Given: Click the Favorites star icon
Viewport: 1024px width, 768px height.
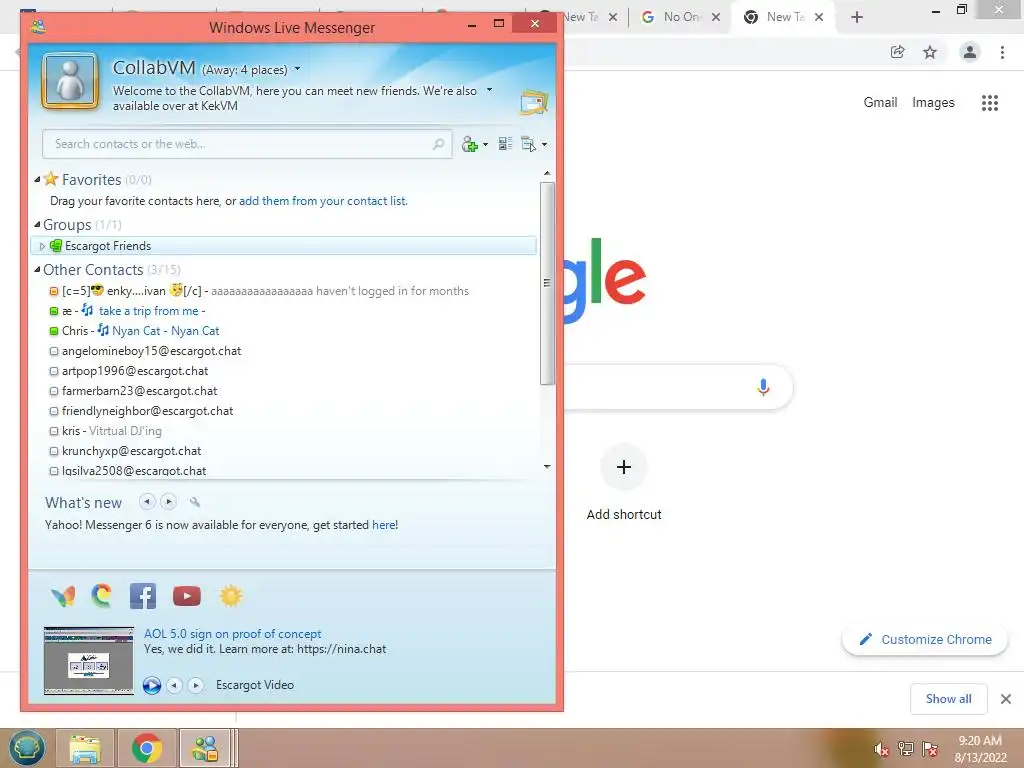Looking at the screenshot, I should (x=51, y=179).
